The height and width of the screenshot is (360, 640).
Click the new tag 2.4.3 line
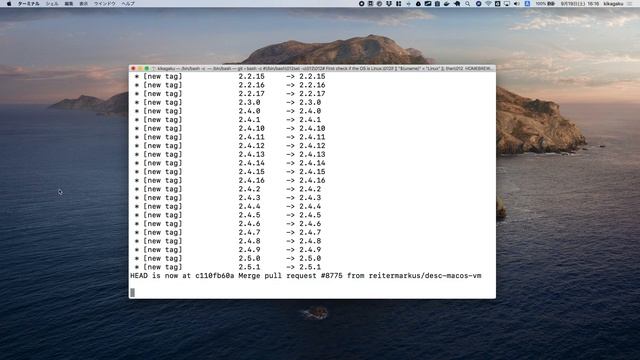coord(228,198)
